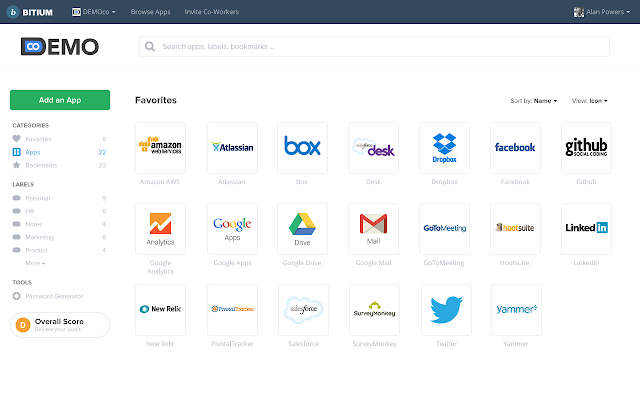The height and width of the screenshot is (400, 640).
Task: Filter by the Marketing label
Action: [60, 238]
